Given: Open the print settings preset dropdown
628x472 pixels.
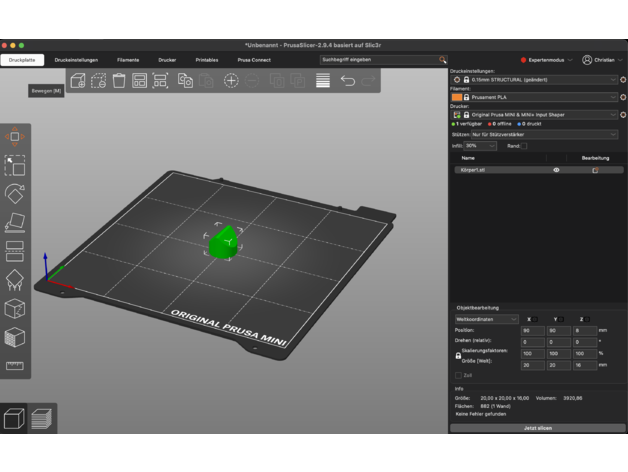Looking at the screenshot, I should (534, 80).
